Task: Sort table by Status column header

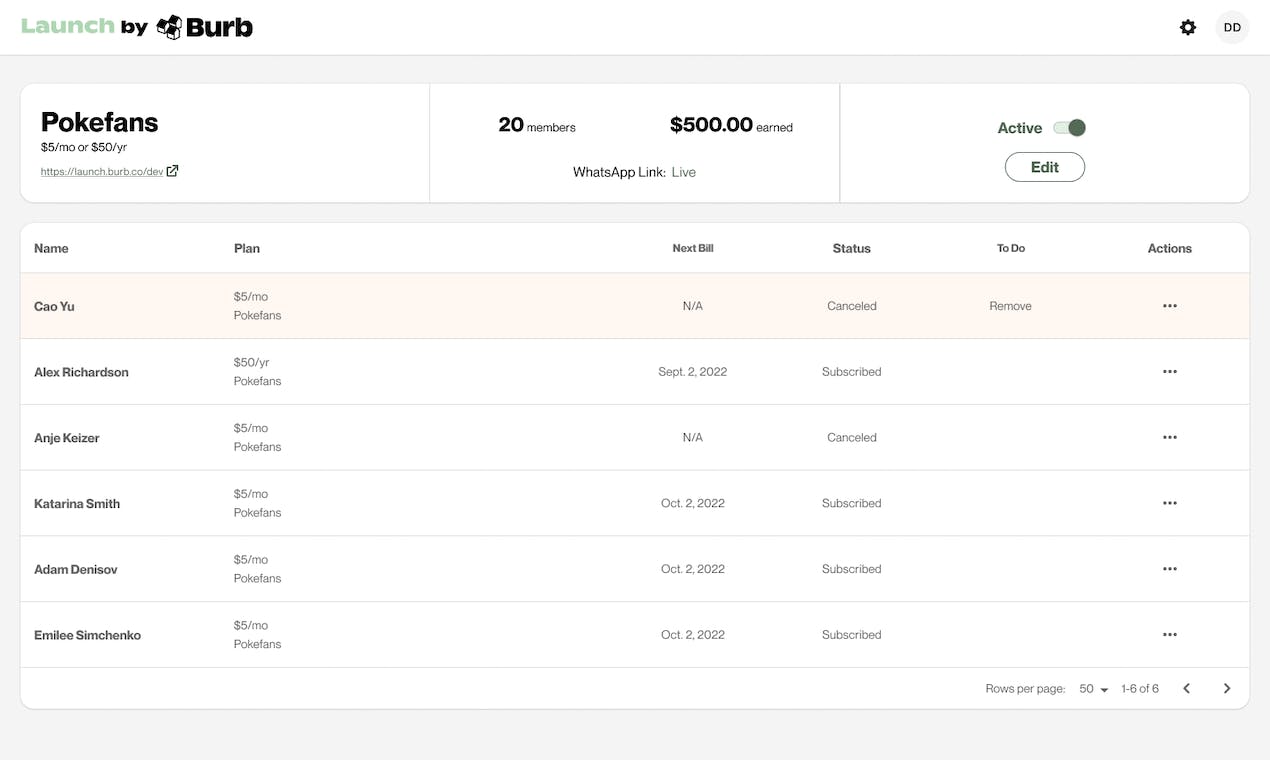Action: tap(852, 248)
